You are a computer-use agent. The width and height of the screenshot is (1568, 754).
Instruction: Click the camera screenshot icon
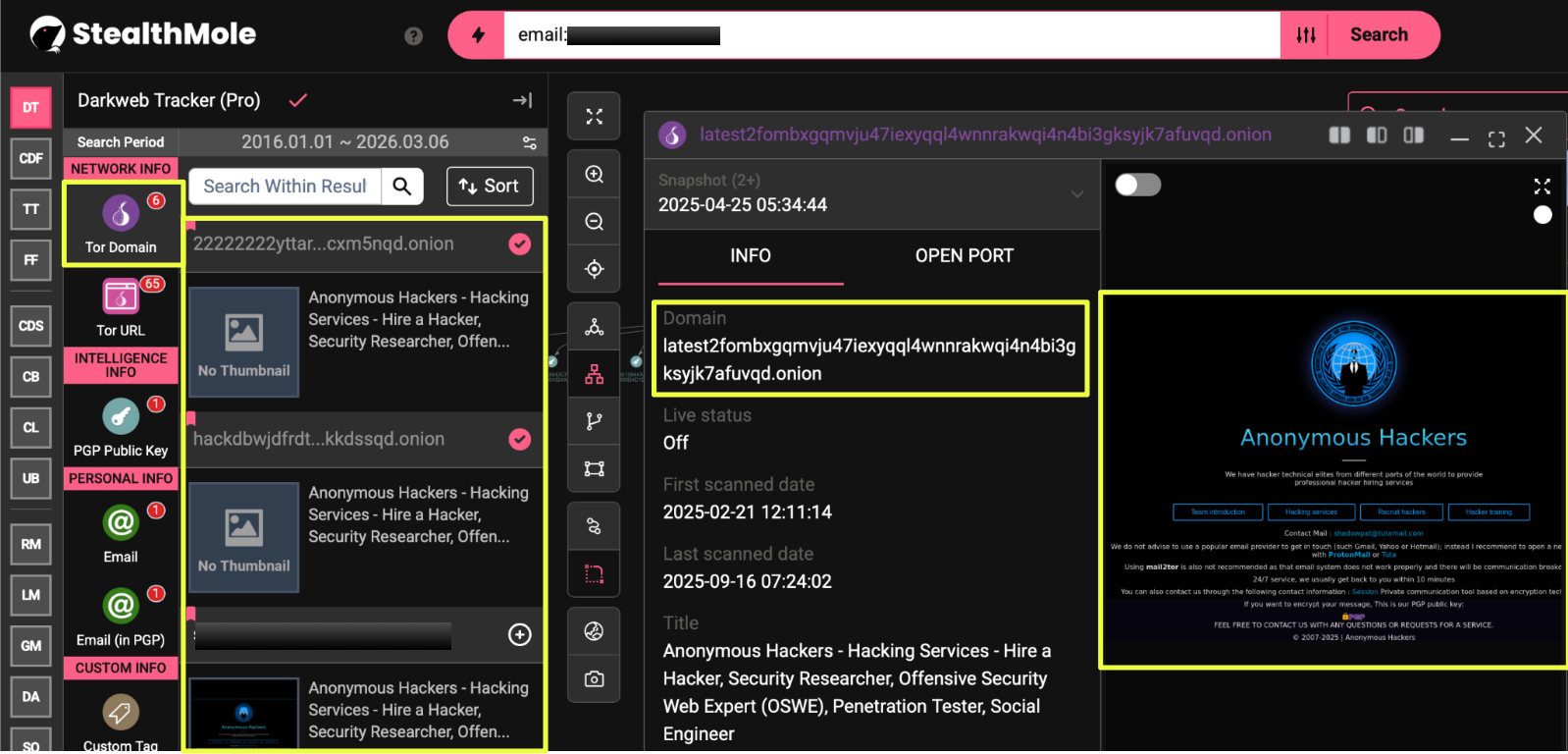(594, 678)
